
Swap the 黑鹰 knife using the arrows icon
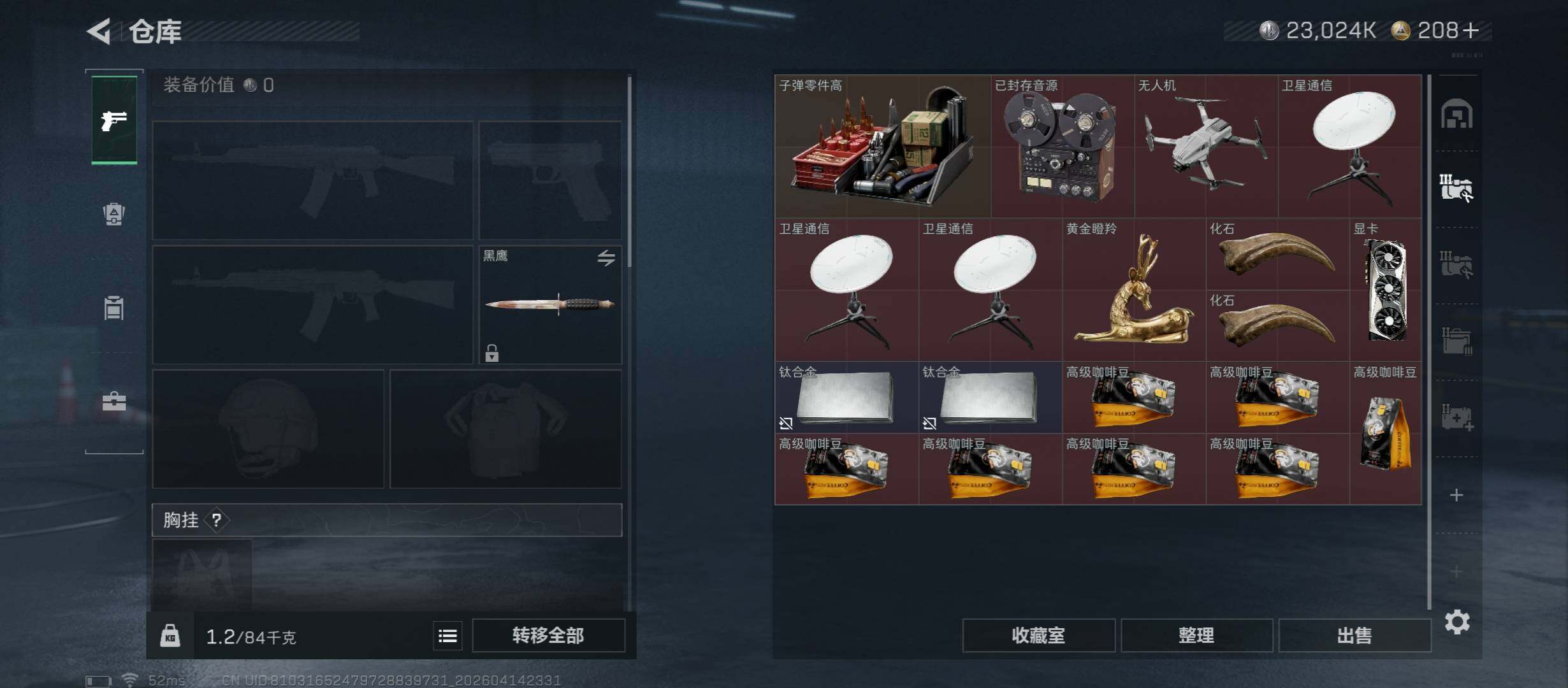[x=606, y=257]
